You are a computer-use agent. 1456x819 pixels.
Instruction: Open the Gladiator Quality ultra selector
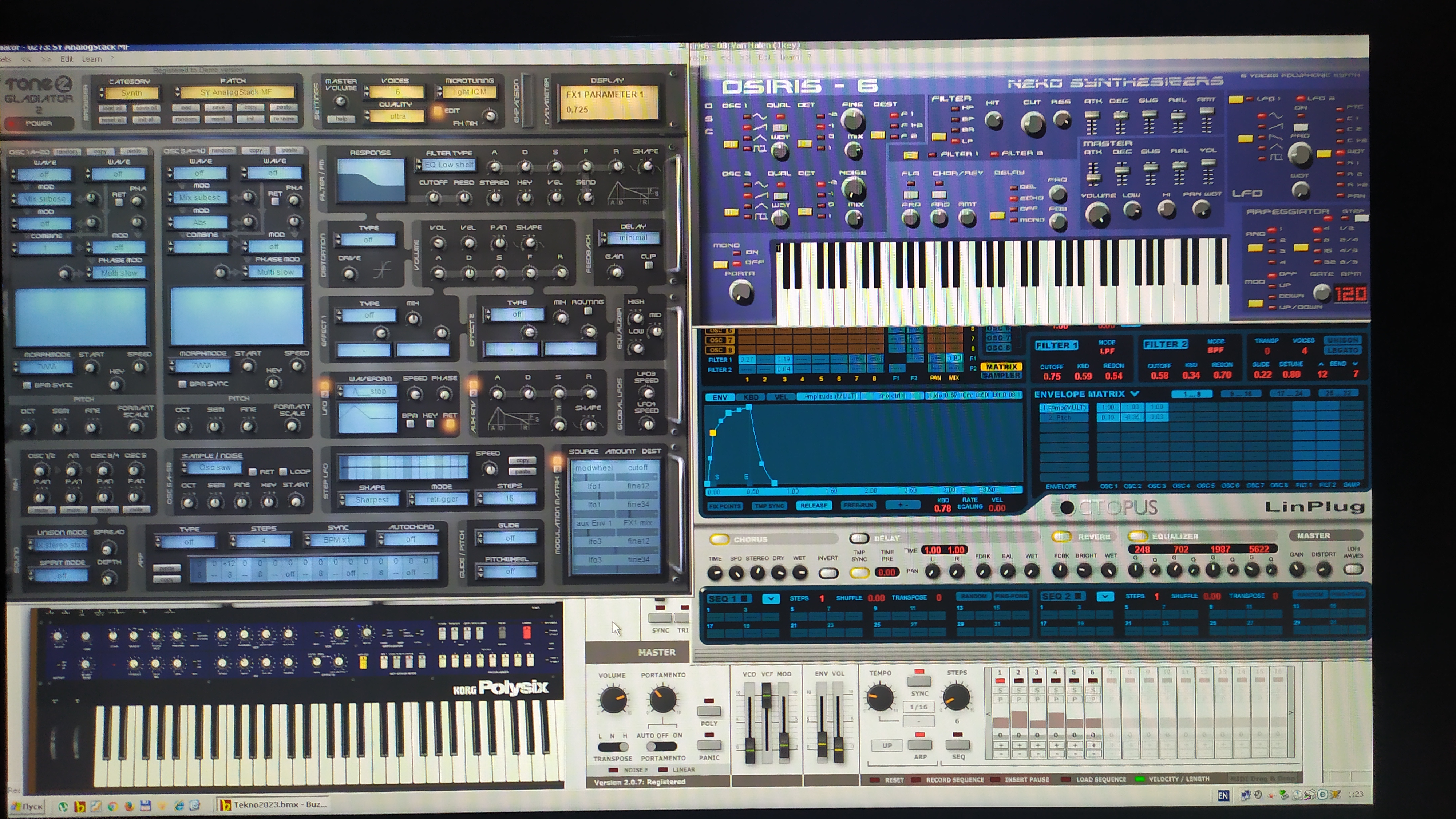pyautogui.click(x=397, y=116)
